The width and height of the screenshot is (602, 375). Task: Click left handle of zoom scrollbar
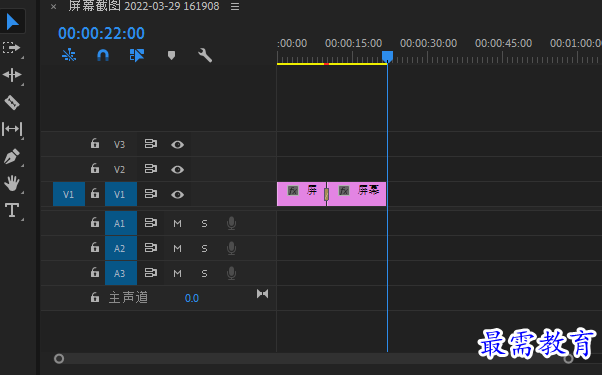pos(59,358)
